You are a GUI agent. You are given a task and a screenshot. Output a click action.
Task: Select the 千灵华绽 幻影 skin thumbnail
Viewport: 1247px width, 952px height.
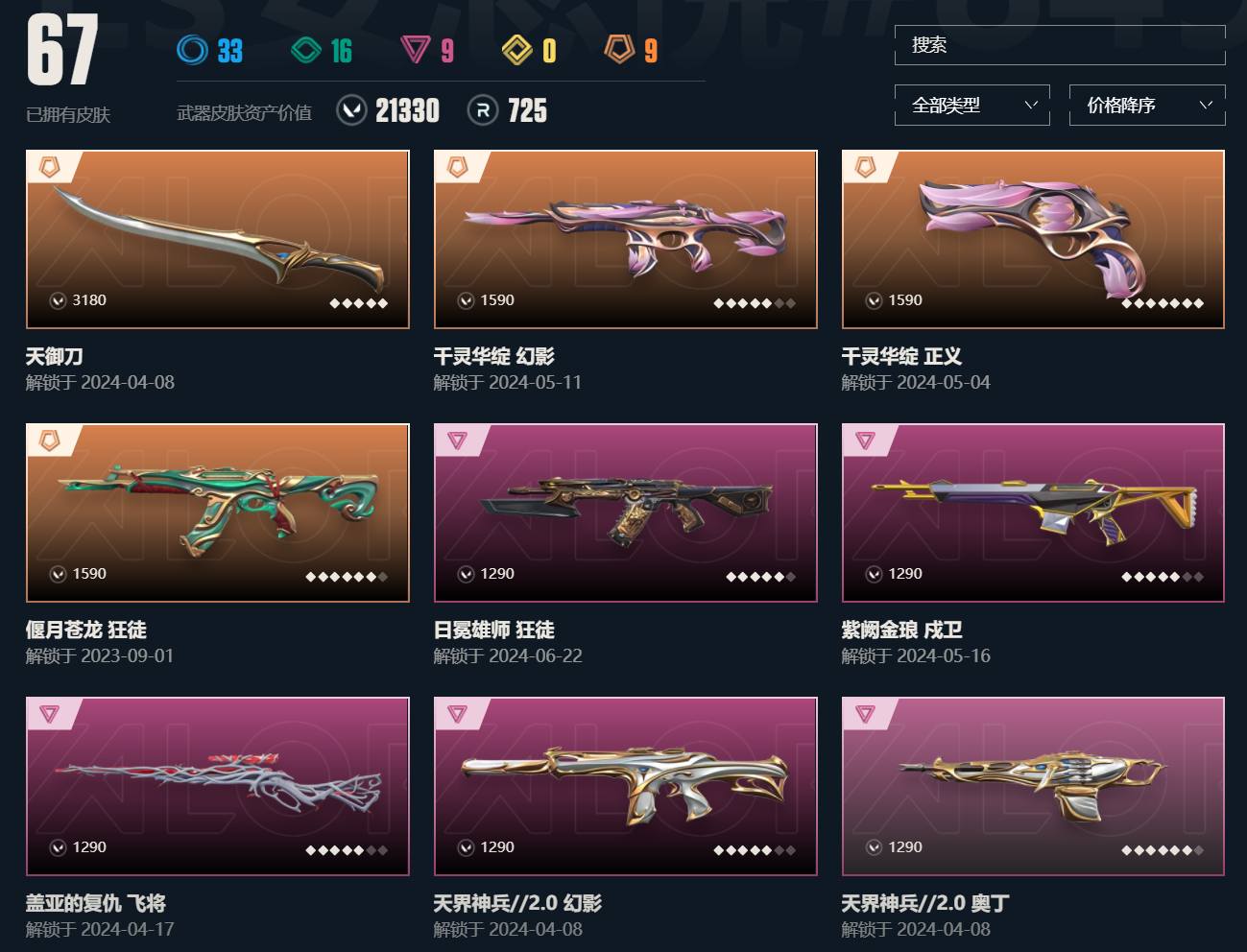[626, 239]
